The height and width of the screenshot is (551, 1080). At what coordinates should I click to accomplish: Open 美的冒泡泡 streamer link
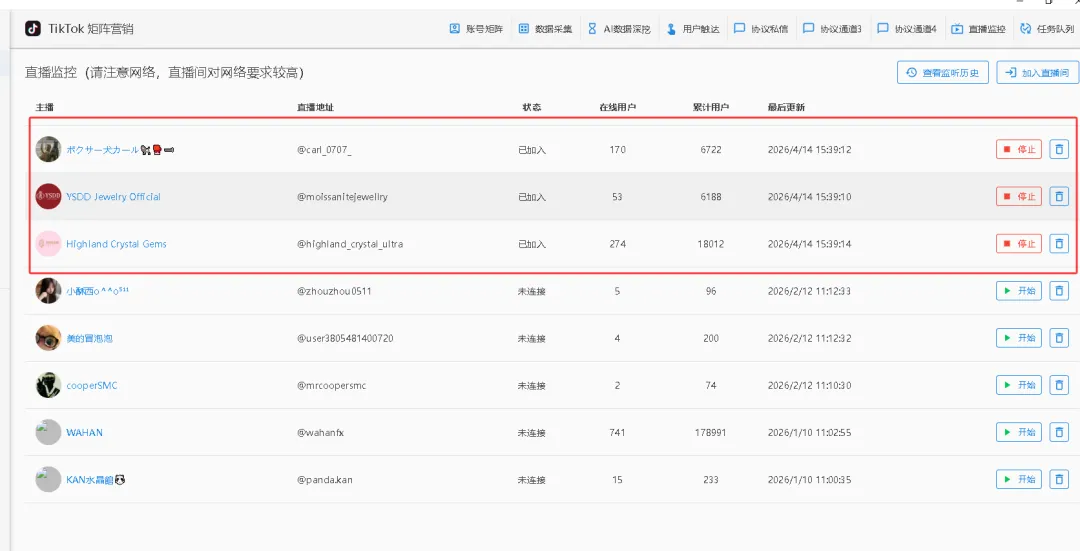(x=89, y=338)
